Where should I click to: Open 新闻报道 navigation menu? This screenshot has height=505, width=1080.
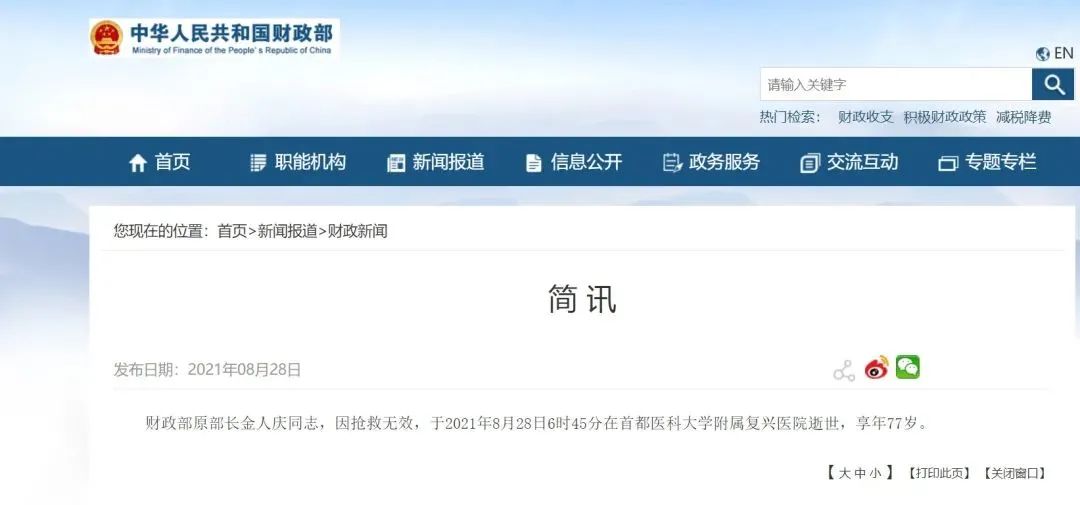[x=435, y=163]
